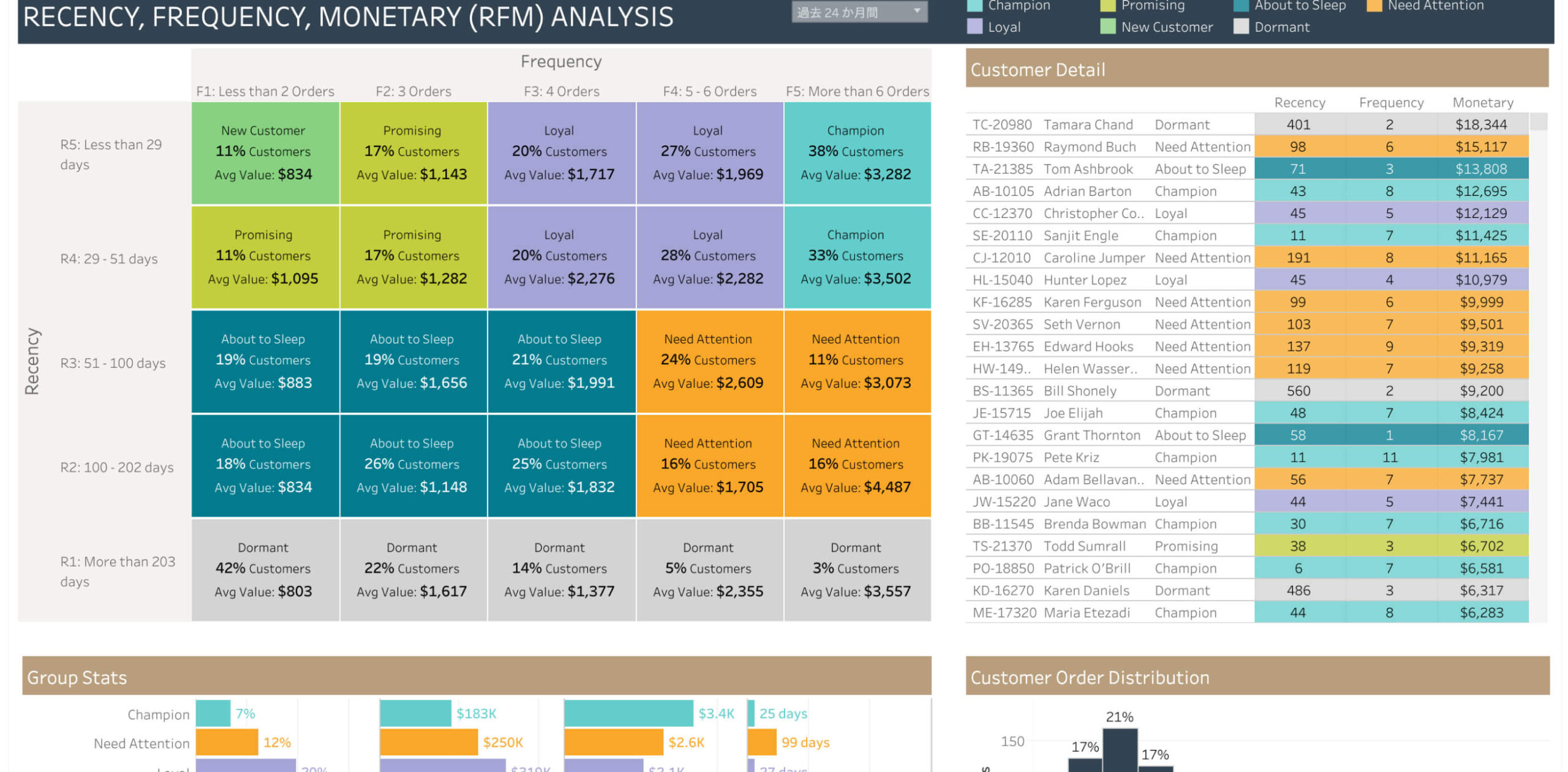Click the Dormant legend color swatch
Screen dimensions: 1568x772
(1240, 27)
